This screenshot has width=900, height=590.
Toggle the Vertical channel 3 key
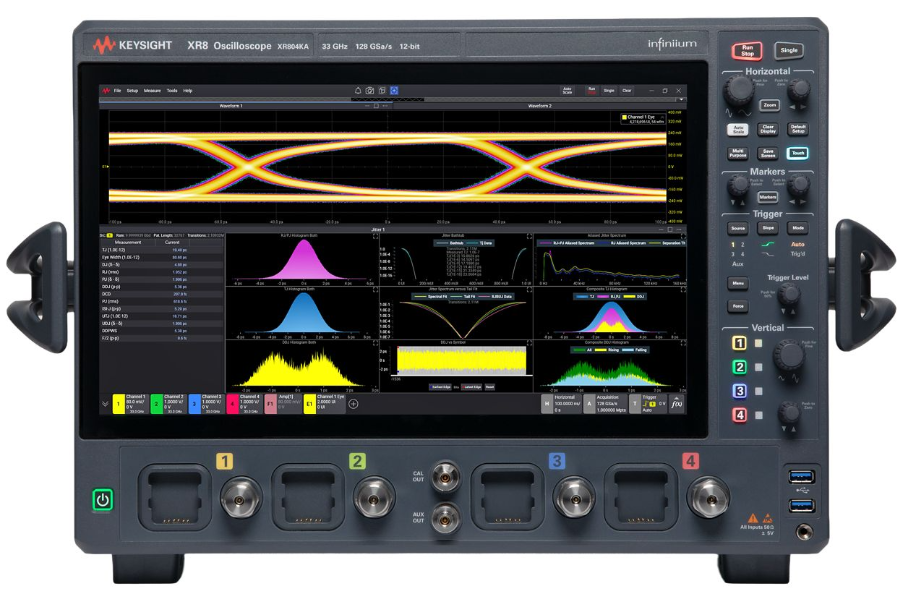739,391
